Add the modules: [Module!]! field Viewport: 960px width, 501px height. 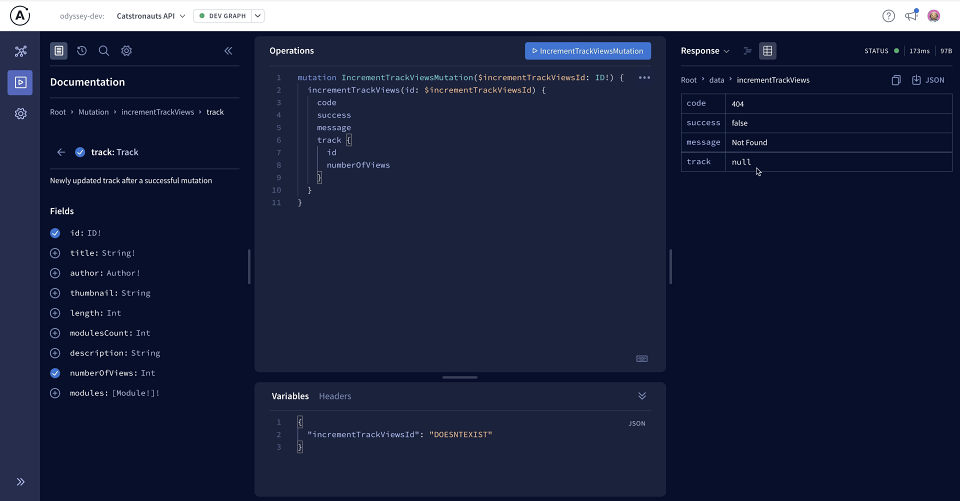click(x=55, y=393)
